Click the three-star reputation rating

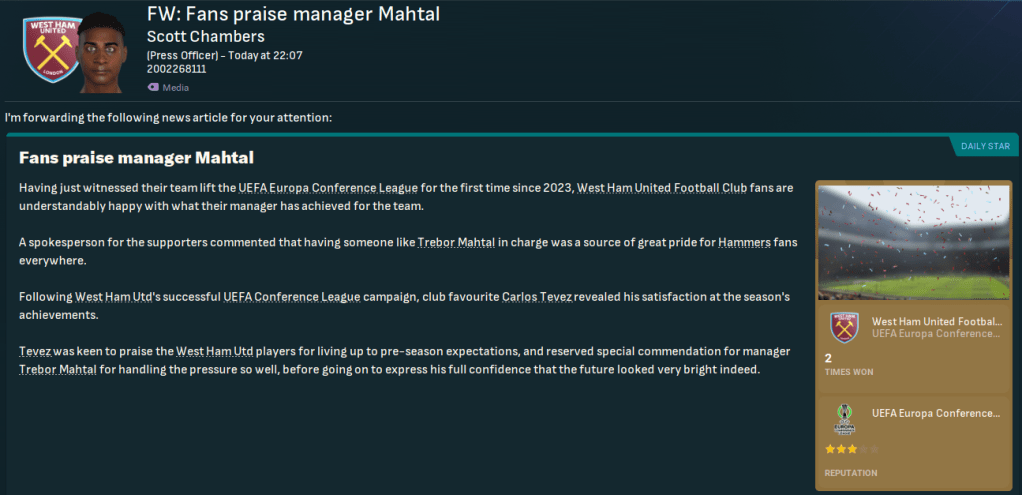click(843, 449)
